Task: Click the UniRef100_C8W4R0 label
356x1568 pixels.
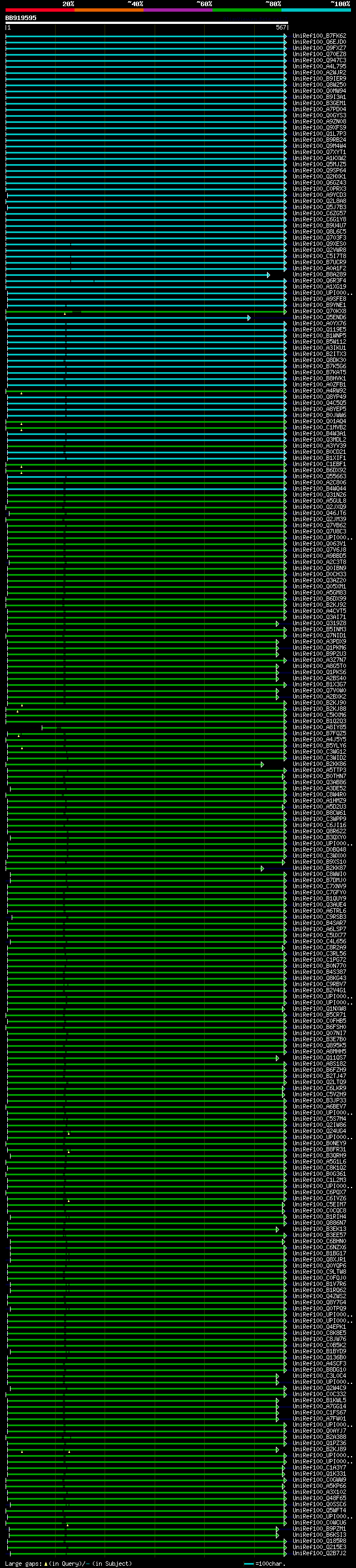Action: coord(319,794)
